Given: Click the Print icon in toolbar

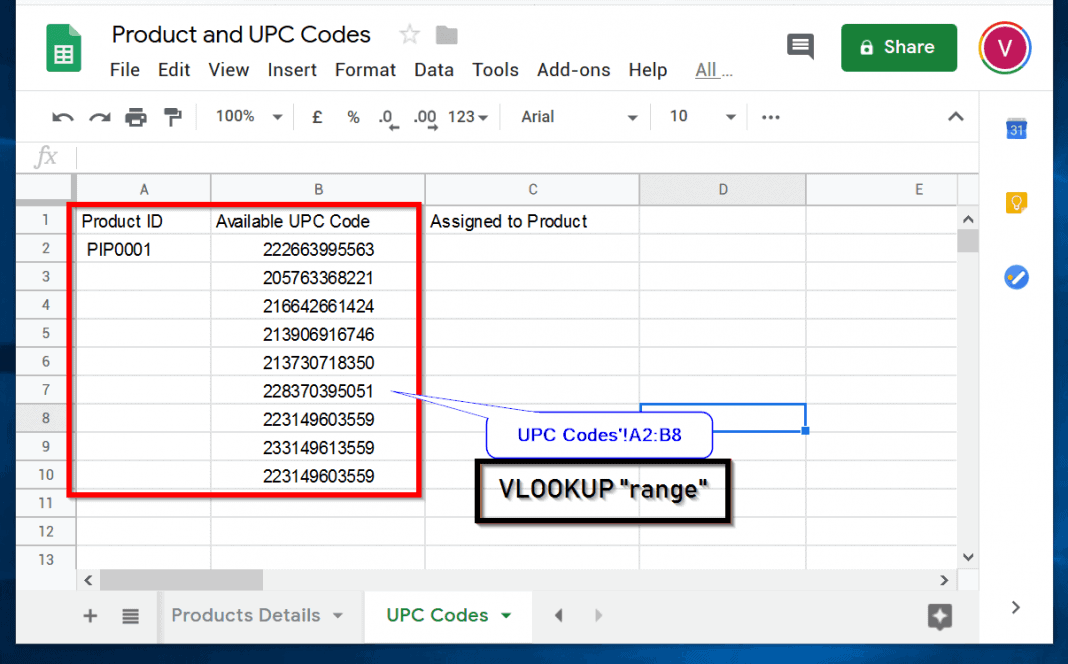Looking at the screenshot, I should click(136, 117).
